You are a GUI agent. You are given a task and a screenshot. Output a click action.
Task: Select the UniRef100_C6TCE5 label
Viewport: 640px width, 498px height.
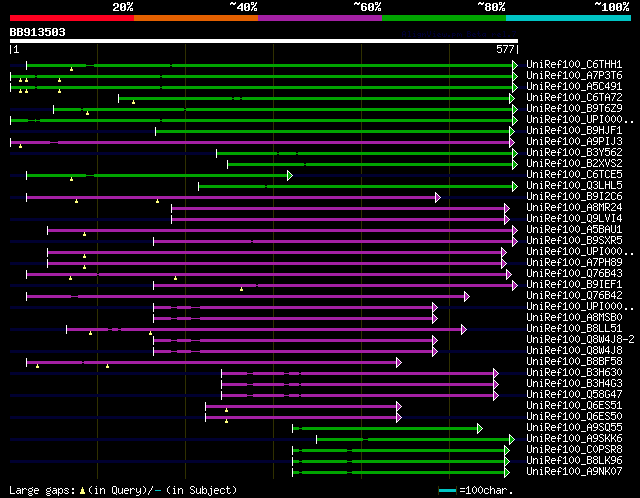574,175
